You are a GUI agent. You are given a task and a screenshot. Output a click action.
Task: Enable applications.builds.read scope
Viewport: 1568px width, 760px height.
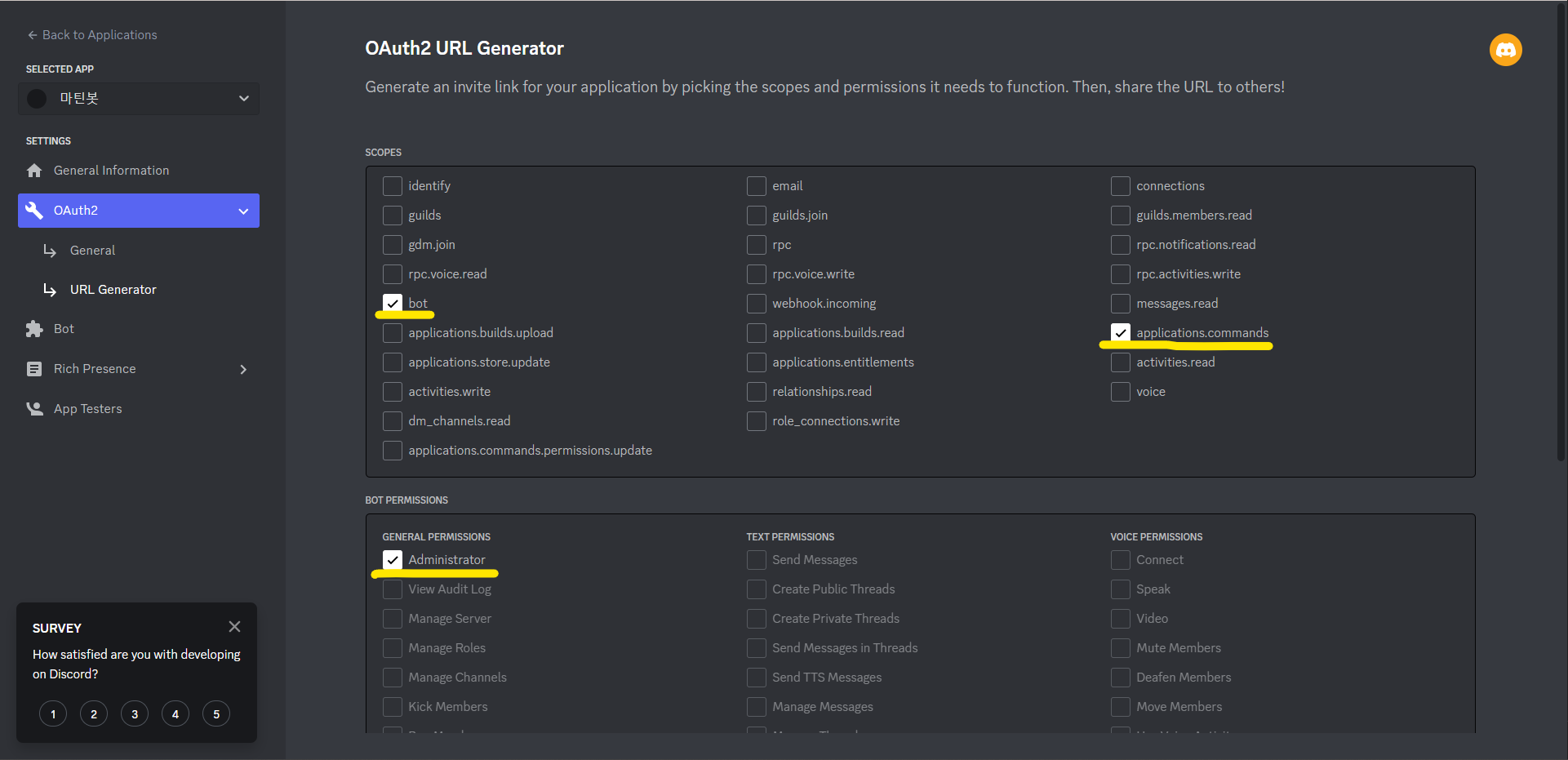757,333
